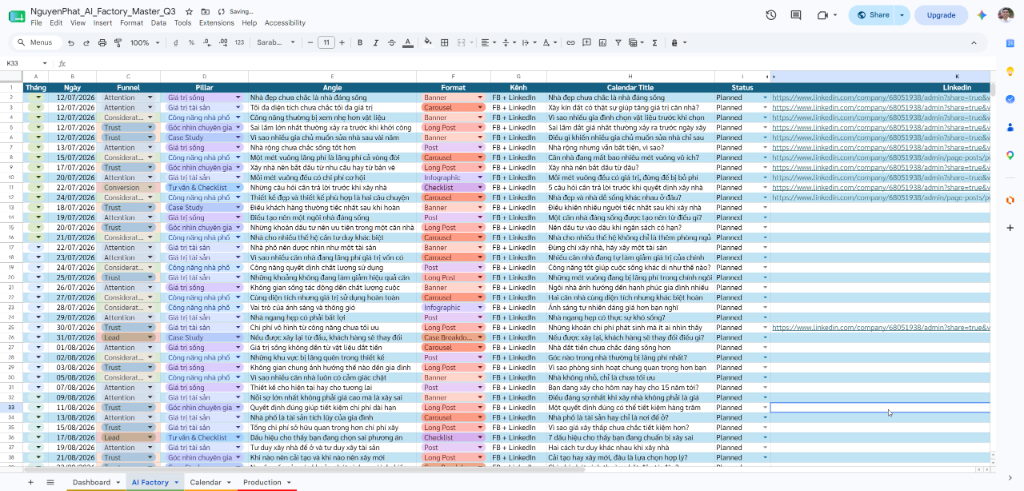Click the Undo icon
The height and width of the screenshot is (491, 1024).
click(x=71, y=43)
